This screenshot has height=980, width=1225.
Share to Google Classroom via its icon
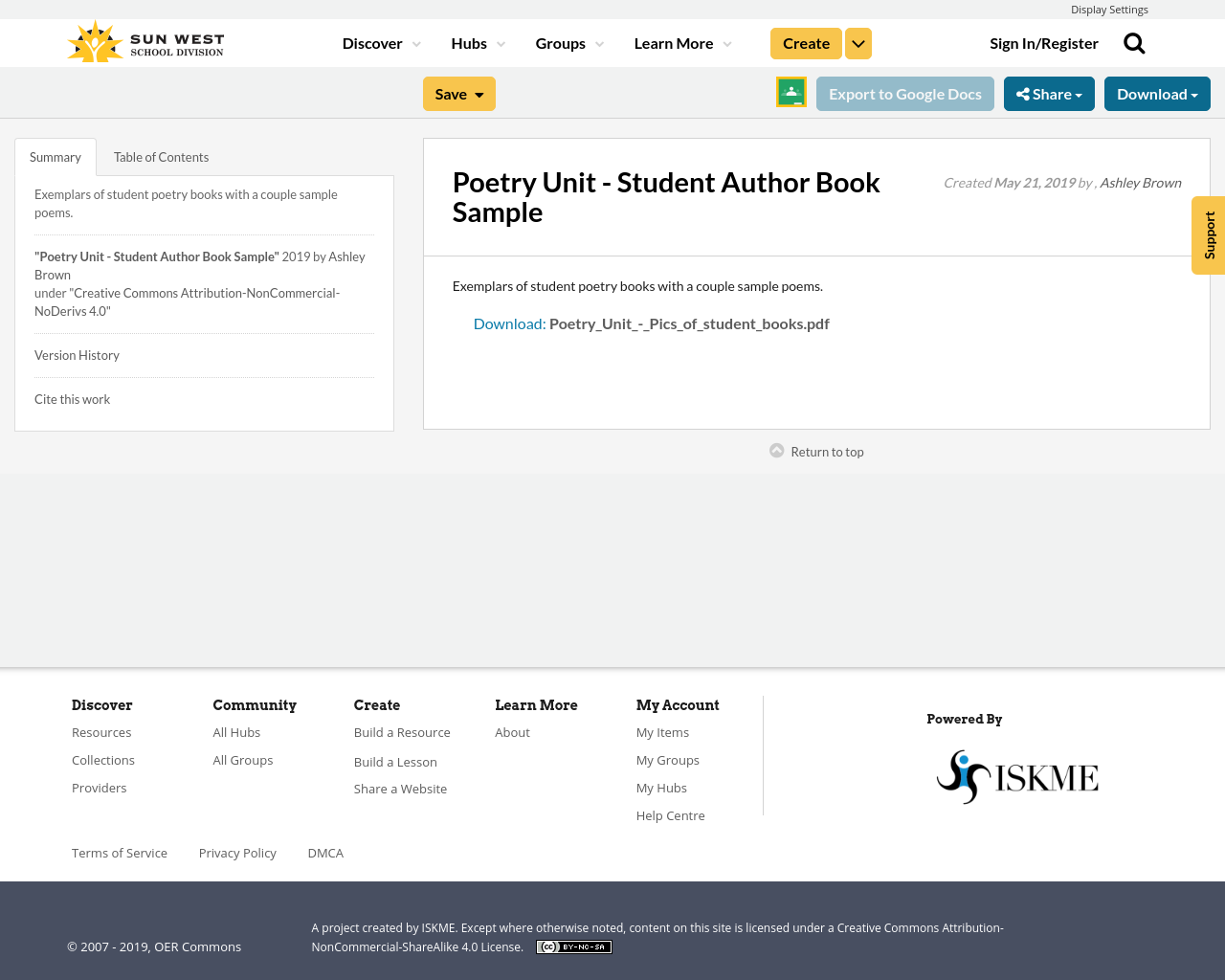point(791,91)
